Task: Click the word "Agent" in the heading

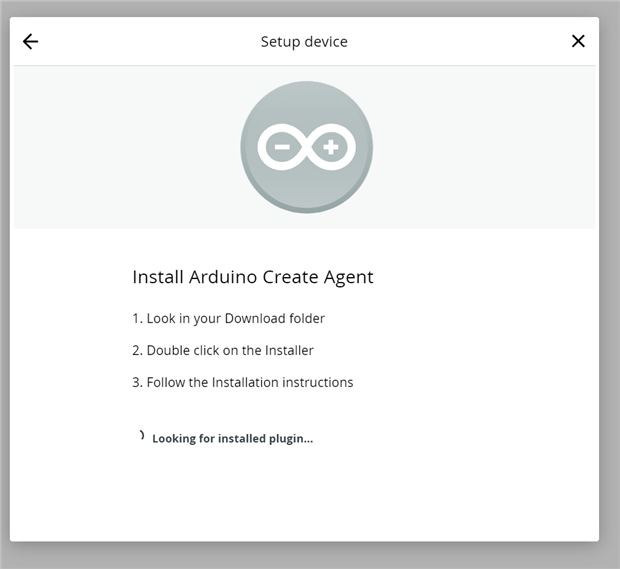Action: (x=350, y=277)
